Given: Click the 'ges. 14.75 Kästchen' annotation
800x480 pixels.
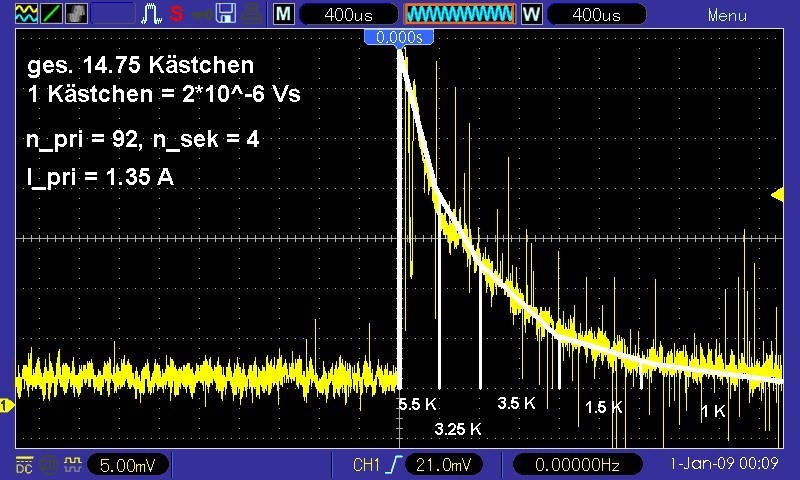Looking at the screenshot, I should pos(140,65).
